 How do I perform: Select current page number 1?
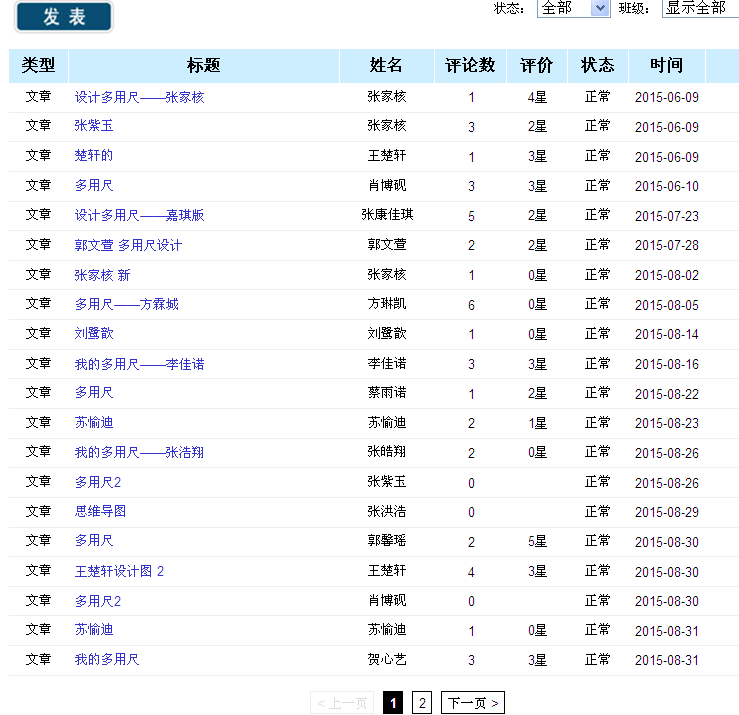[393, 703]
